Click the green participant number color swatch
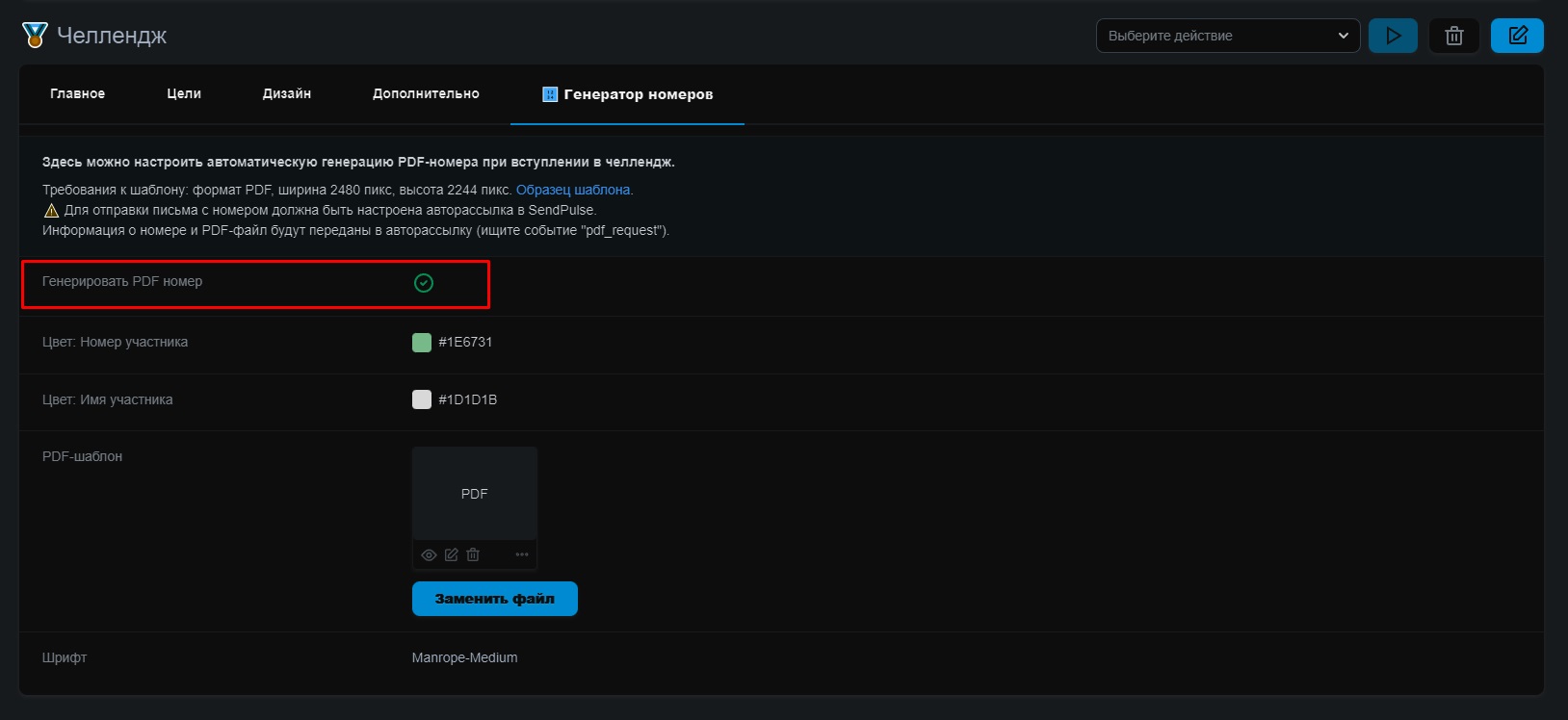 click(x=422, y=343)
